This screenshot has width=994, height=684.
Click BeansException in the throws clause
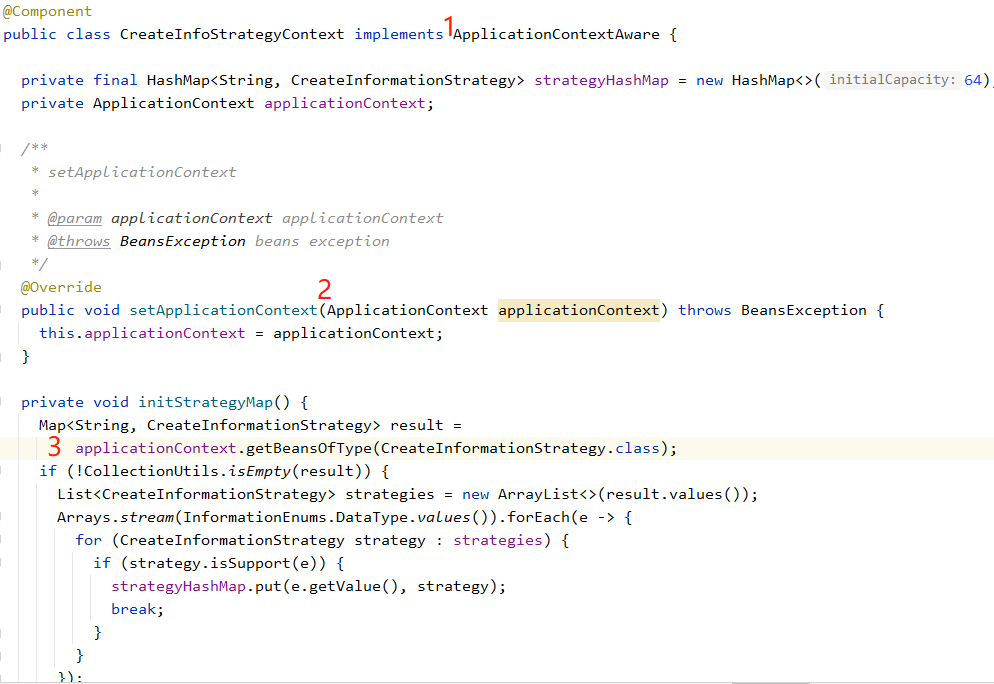click(803, 310)
